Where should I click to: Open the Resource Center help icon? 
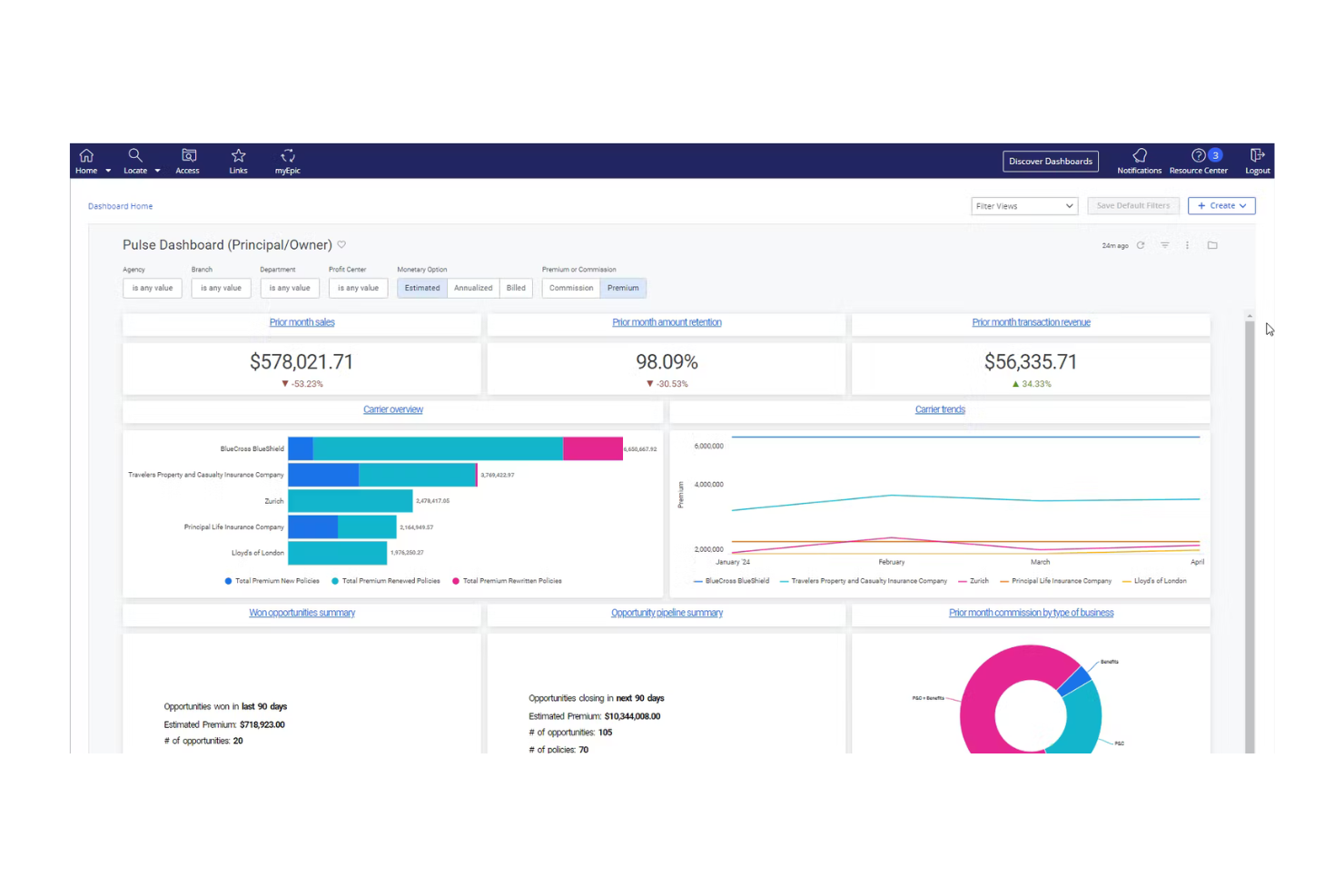(1198, 155)
